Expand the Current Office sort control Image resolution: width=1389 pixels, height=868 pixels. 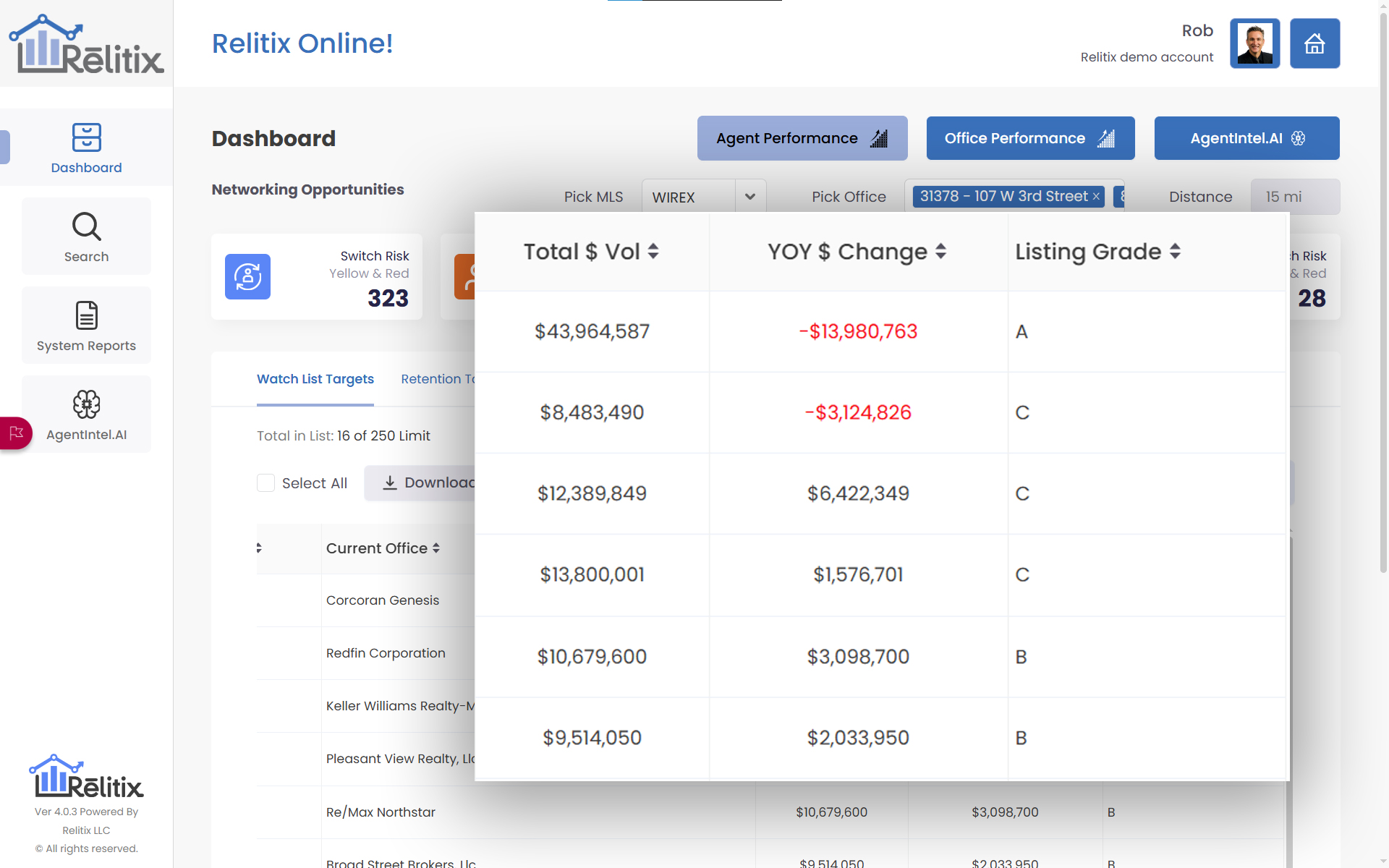click(x=437, y=548)
